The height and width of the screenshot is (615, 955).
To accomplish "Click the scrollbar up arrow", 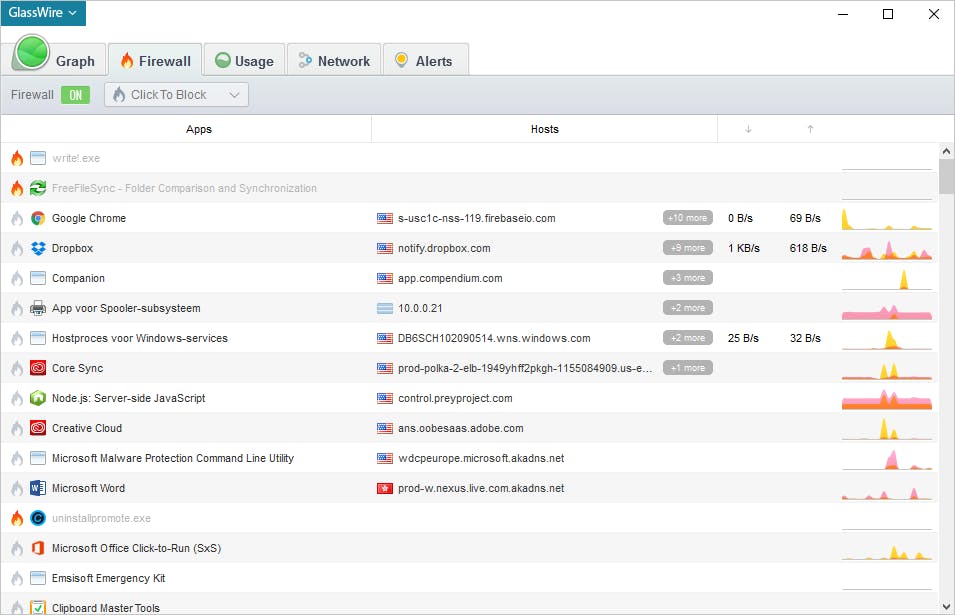I will pyautogui.click(x=946, y=151).
